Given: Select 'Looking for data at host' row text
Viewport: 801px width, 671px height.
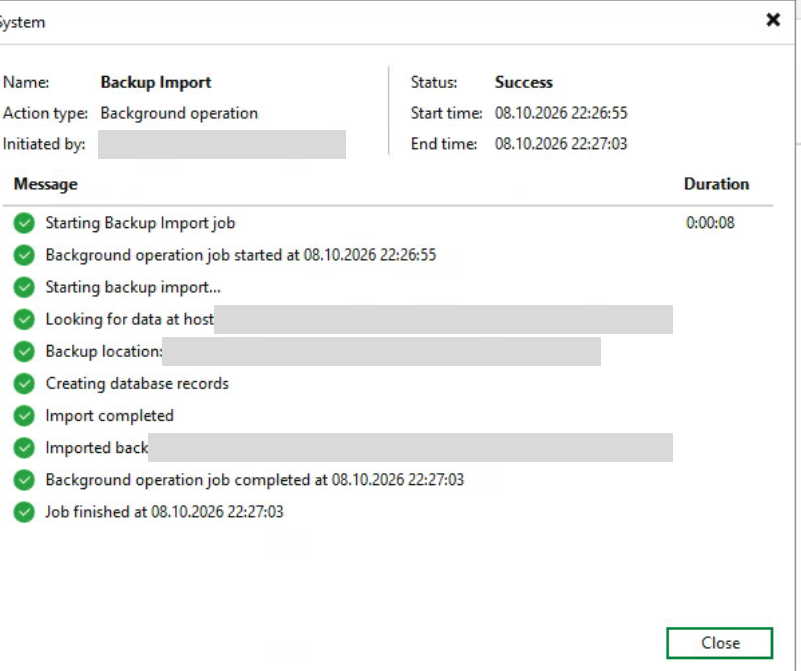Looking at the screenshot, I should [129, 319].
